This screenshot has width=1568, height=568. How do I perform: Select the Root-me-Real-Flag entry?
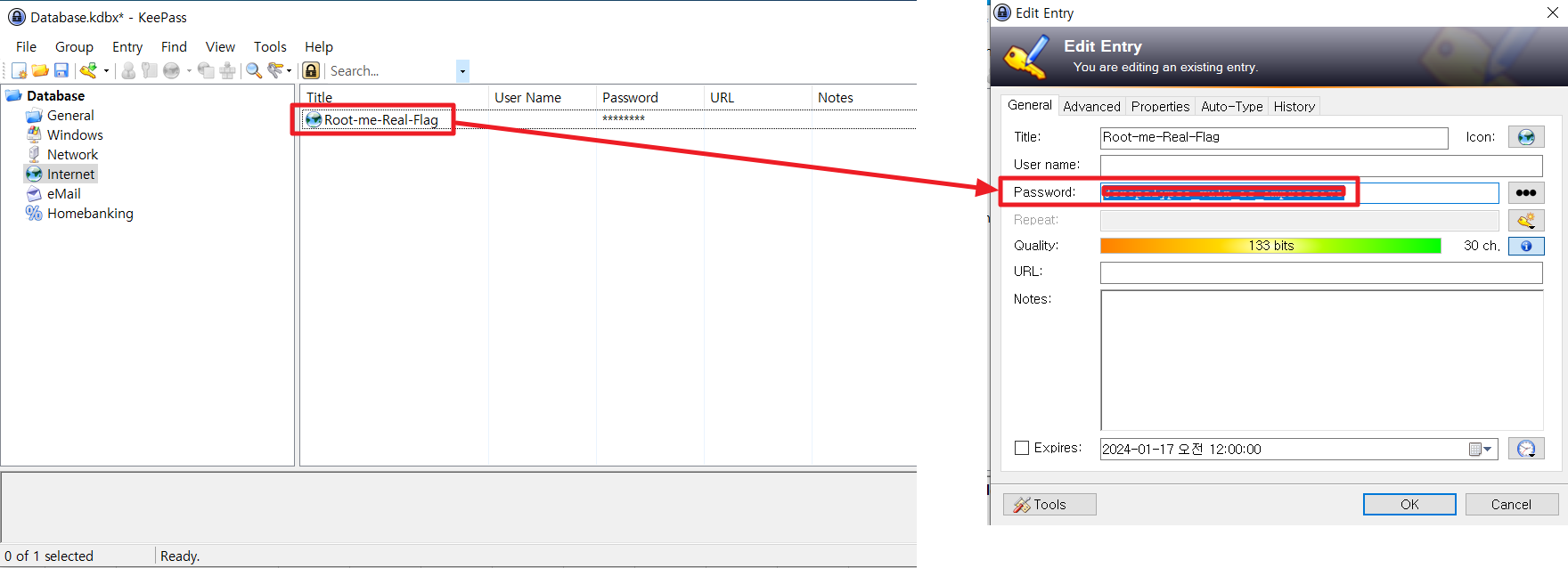380,119
